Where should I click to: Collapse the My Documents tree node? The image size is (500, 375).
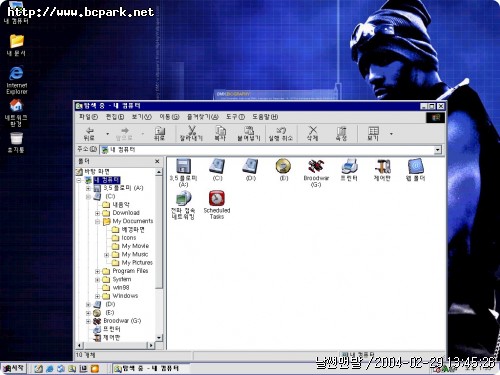[97, 221]
